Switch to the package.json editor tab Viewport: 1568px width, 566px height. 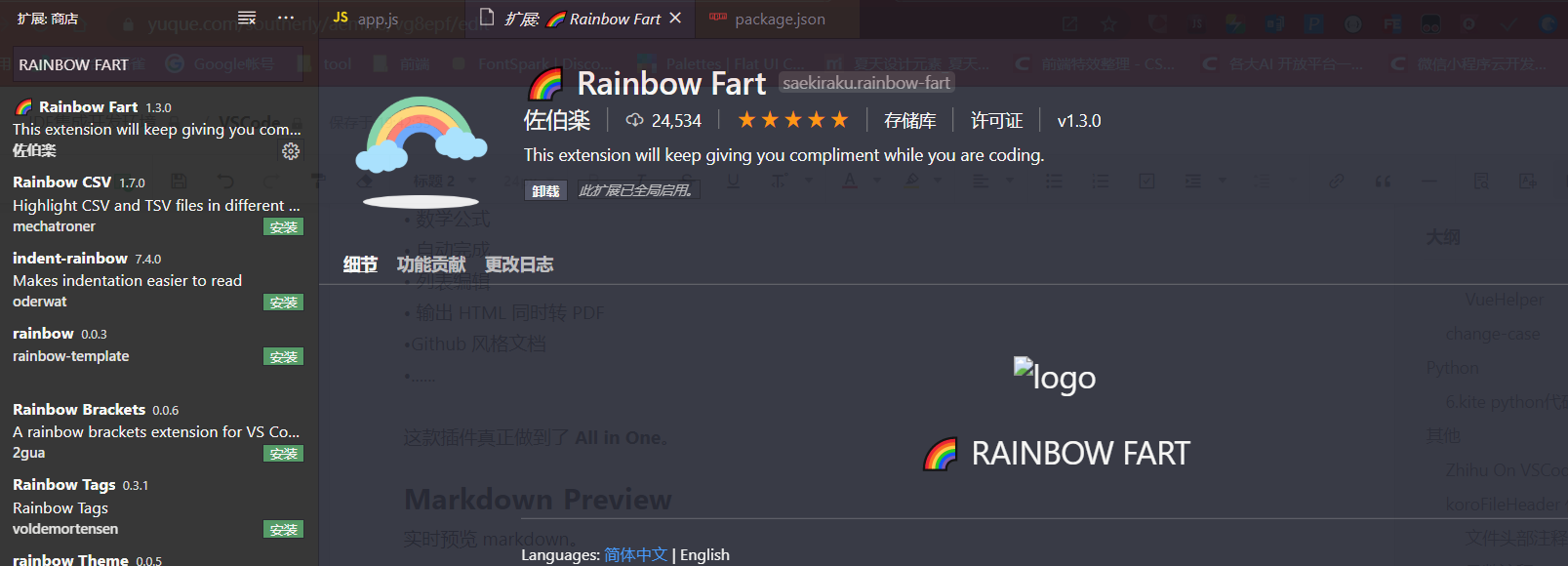coord(779,19)
